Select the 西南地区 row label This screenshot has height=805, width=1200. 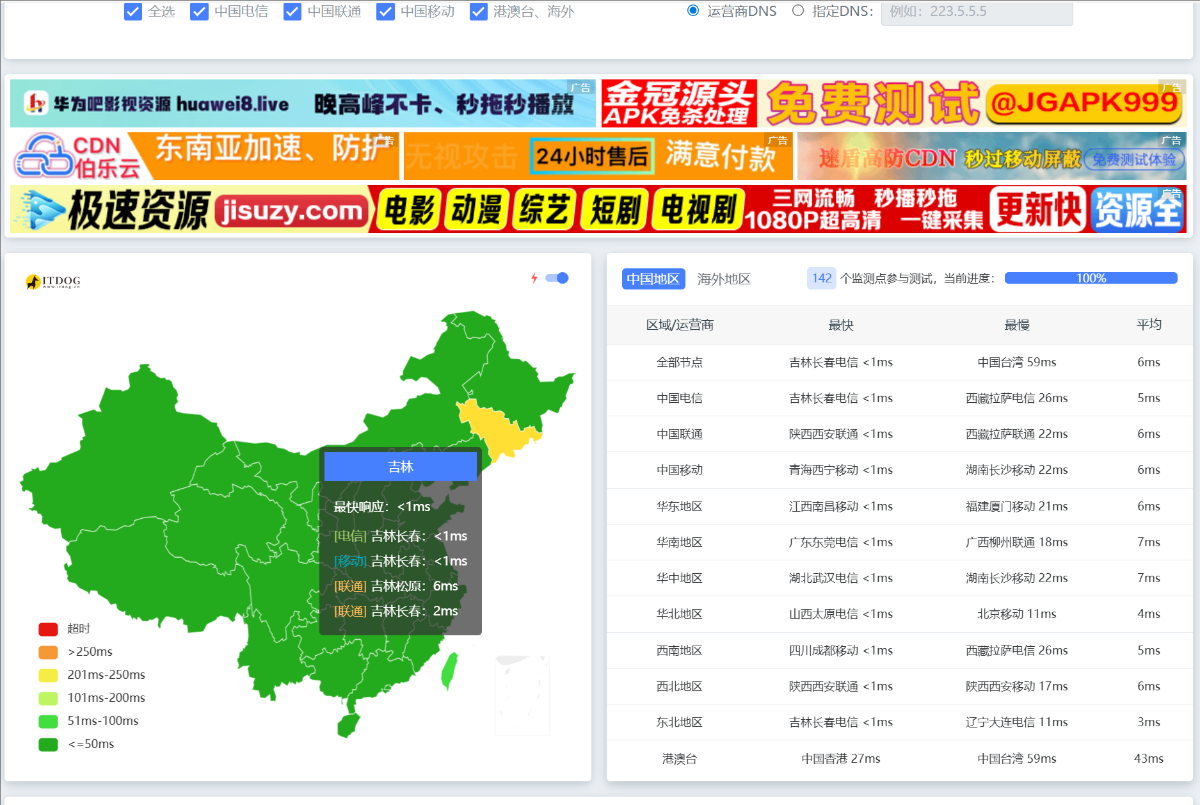[680, 650]
